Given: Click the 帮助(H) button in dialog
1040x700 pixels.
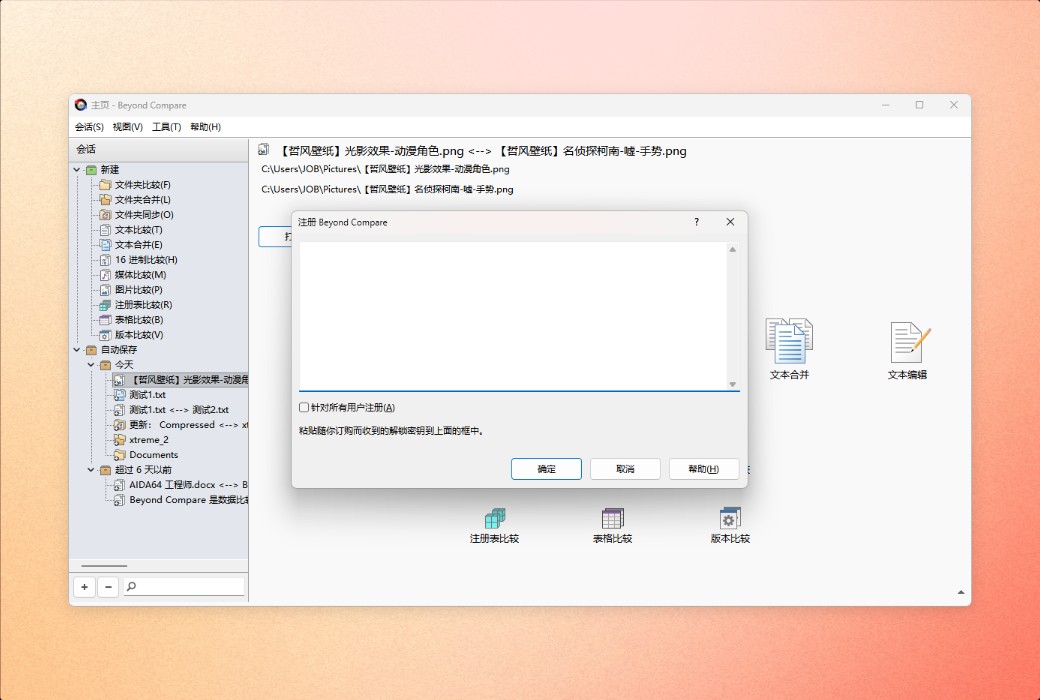Looking at the screenshot, I should click(x=704, y=468).
